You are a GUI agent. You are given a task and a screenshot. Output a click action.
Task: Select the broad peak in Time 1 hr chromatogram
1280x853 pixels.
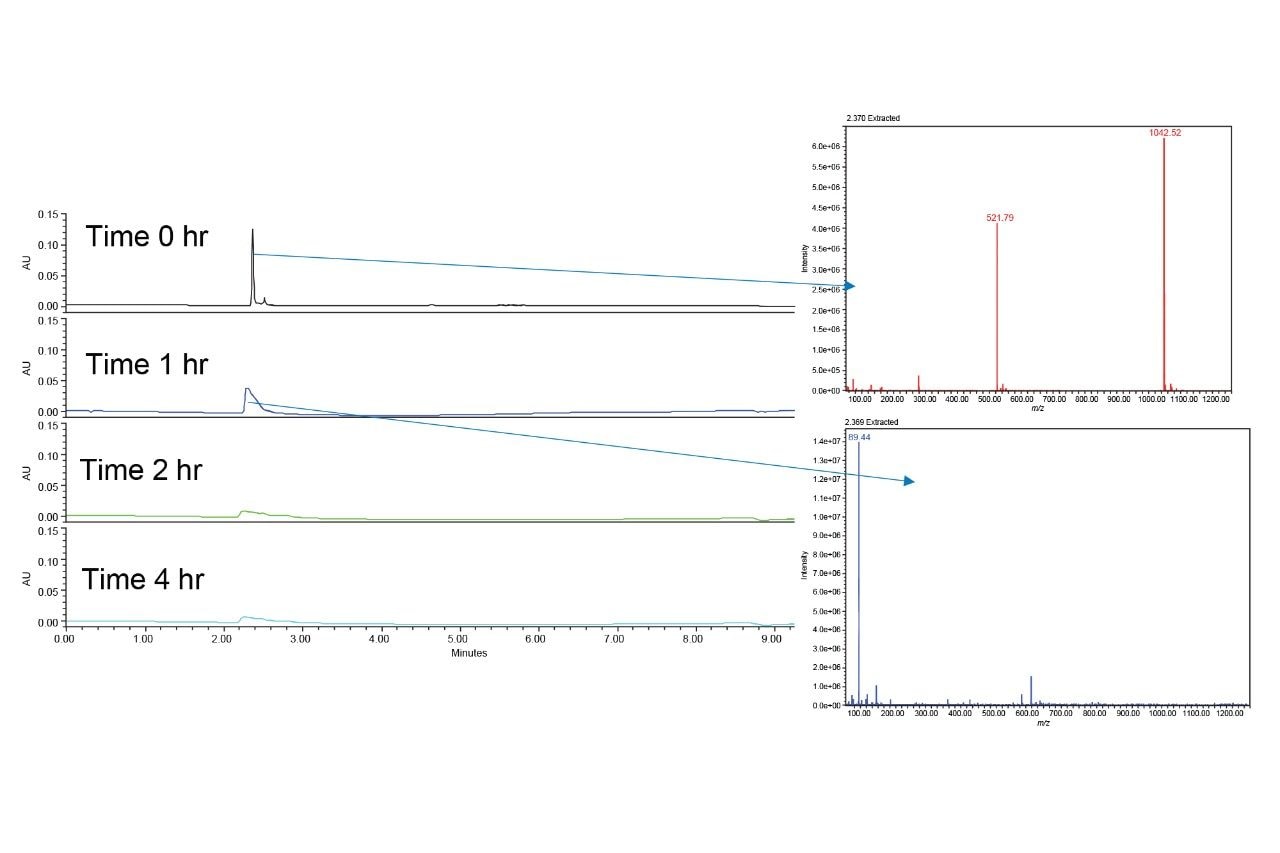pyautogui.click(x=247, y=396)
